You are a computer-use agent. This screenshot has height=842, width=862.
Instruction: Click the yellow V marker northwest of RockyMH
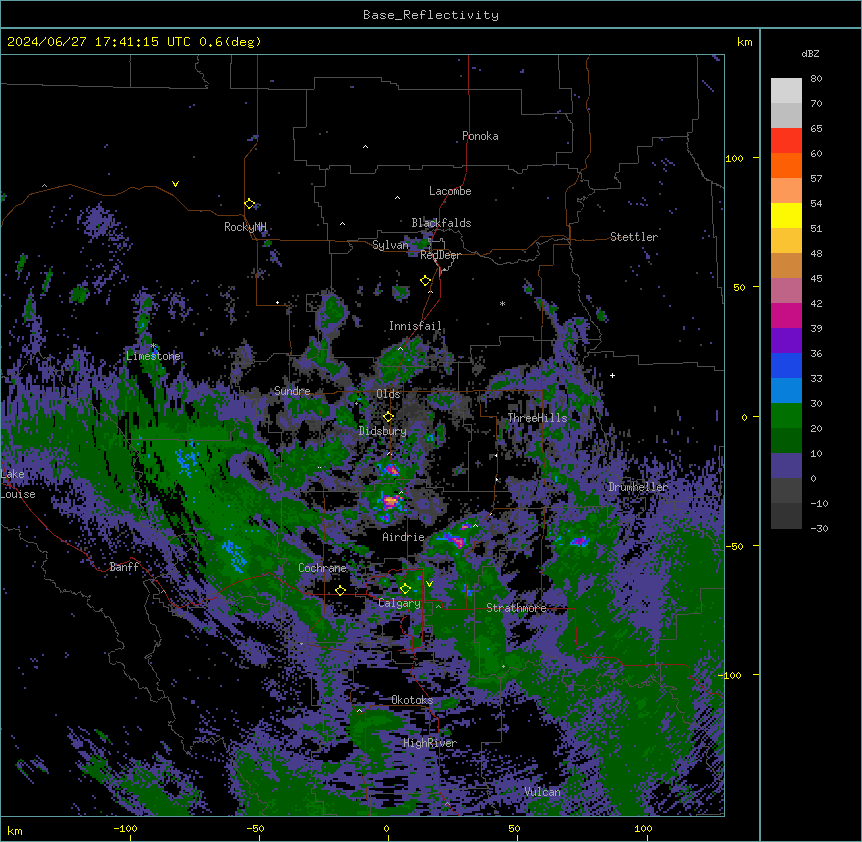coord(175,184)
